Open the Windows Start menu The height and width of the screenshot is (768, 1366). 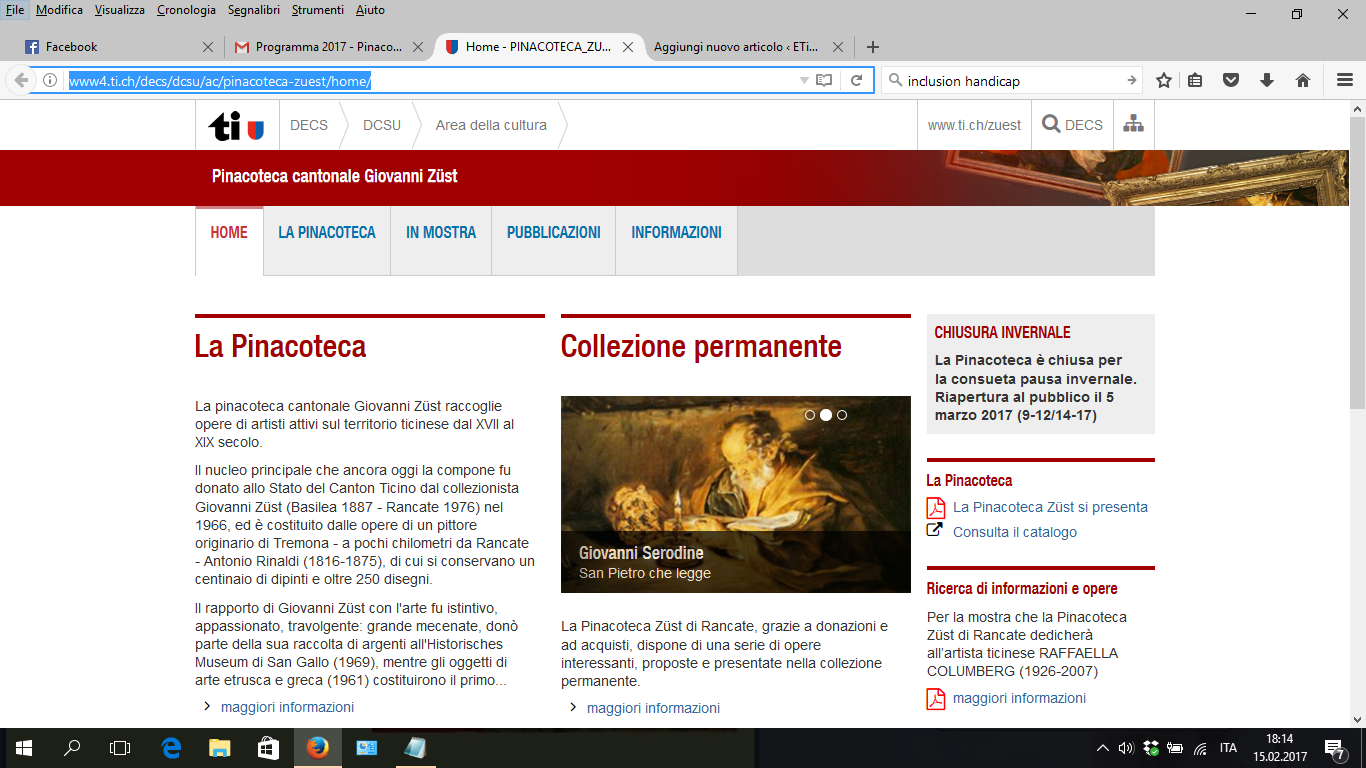(x=24, y=748)
